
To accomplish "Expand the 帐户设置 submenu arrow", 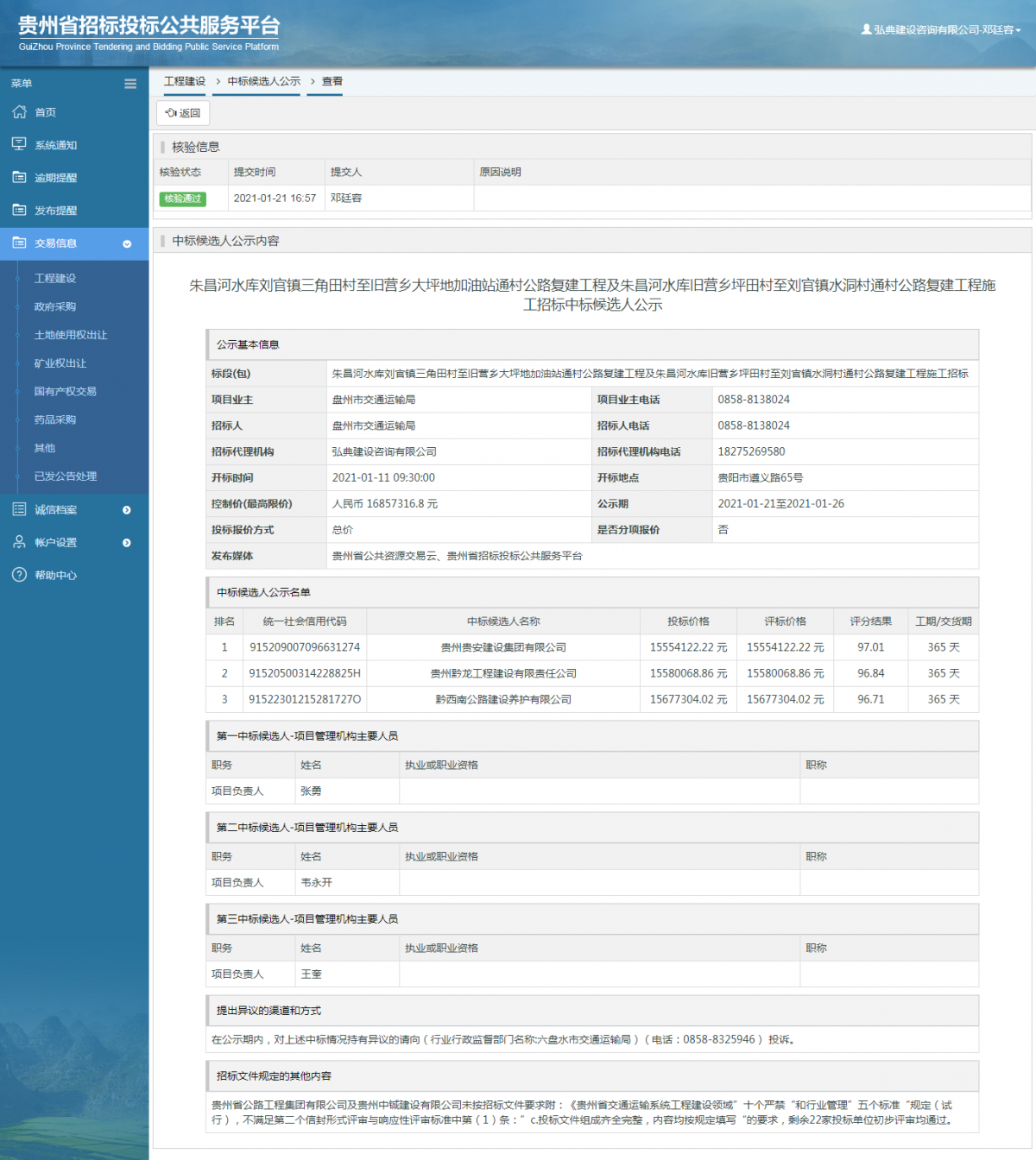I will click(x=127, y=543).
